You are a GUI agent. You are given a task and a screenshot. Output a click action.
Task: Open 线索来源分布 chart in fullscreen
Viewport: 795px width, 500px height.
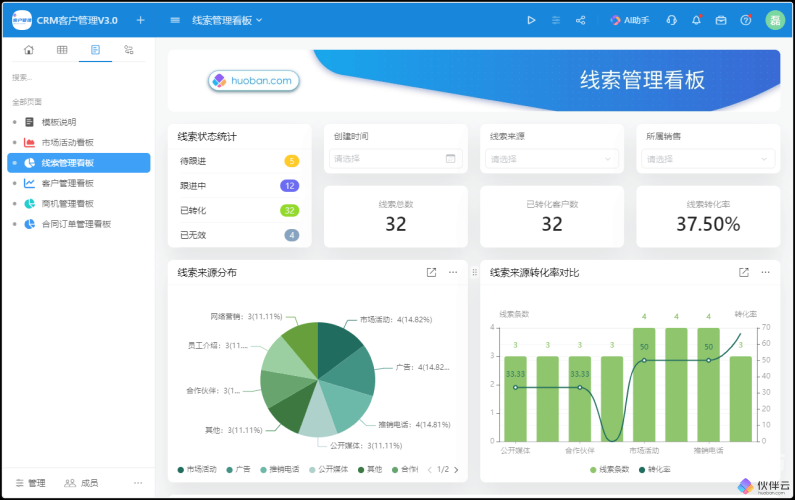(x=431, y=272)
